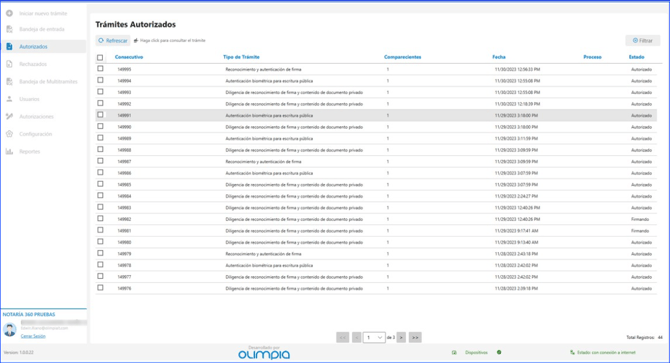The width and height of the screenshot is (670, 363).
Task: Click the NOTARÍA 360 PRUEBAS label
Action: tap(29, 314)
